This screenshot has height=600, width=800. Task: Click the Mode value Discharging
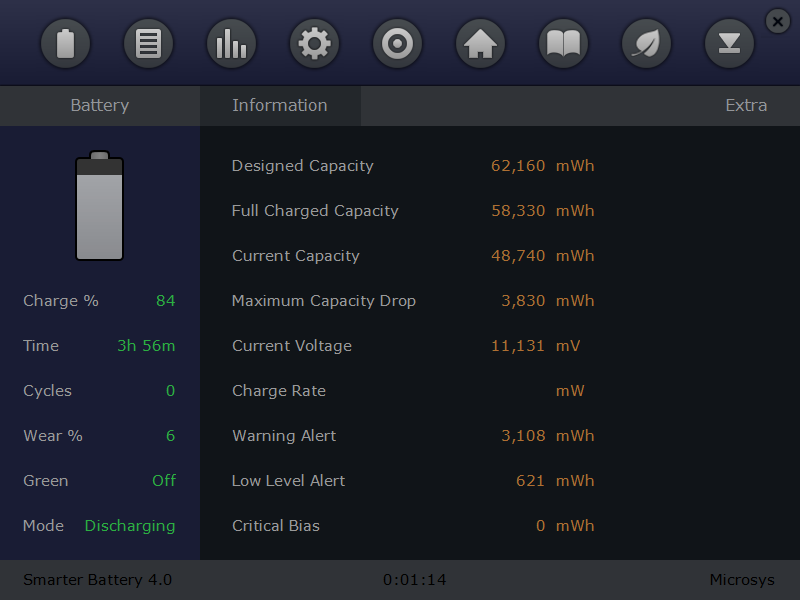tap(130, 526)
